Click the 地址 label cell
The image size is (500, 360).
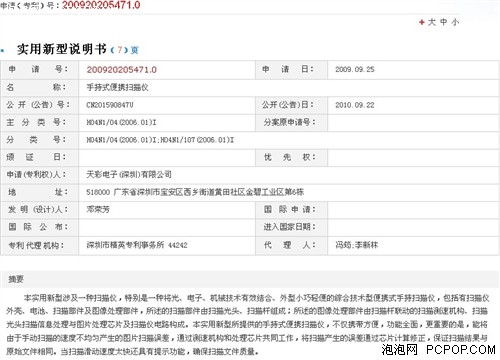pyautogui.click(x=40, y=192)
